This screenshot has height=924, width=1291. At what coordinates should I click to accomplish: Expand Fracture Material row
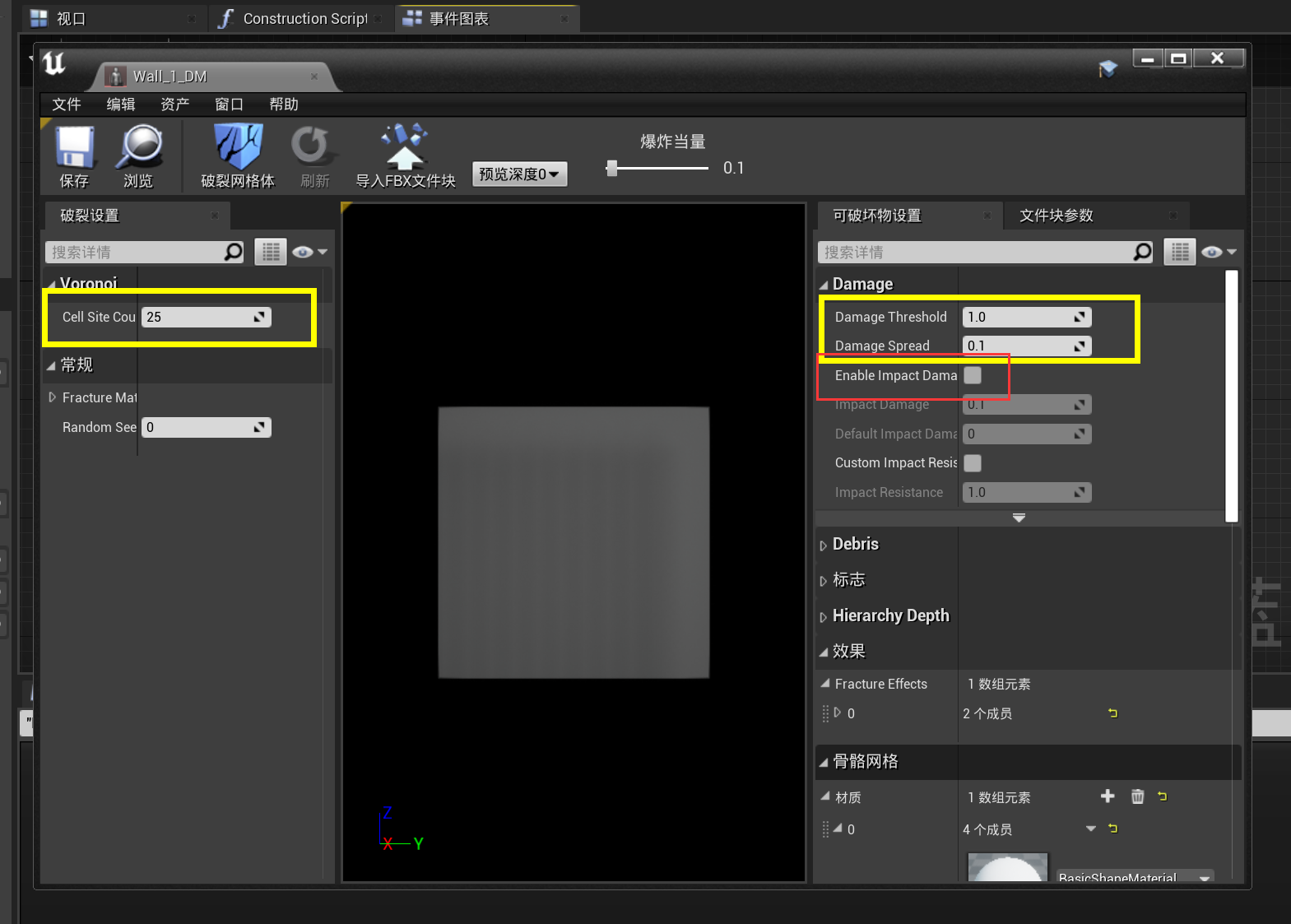click(x=53, y=397)
